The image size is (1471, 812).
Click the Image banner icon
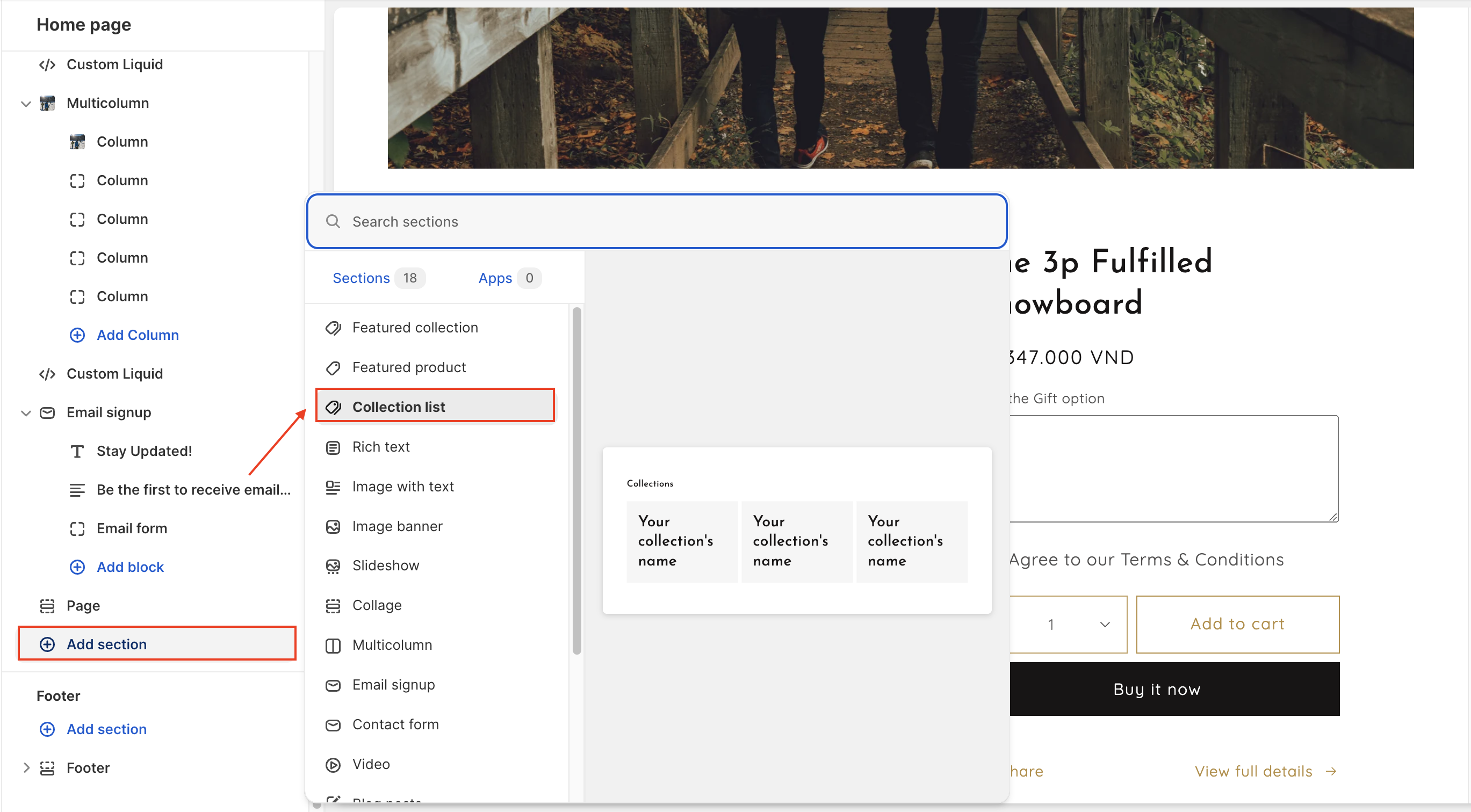333,526
